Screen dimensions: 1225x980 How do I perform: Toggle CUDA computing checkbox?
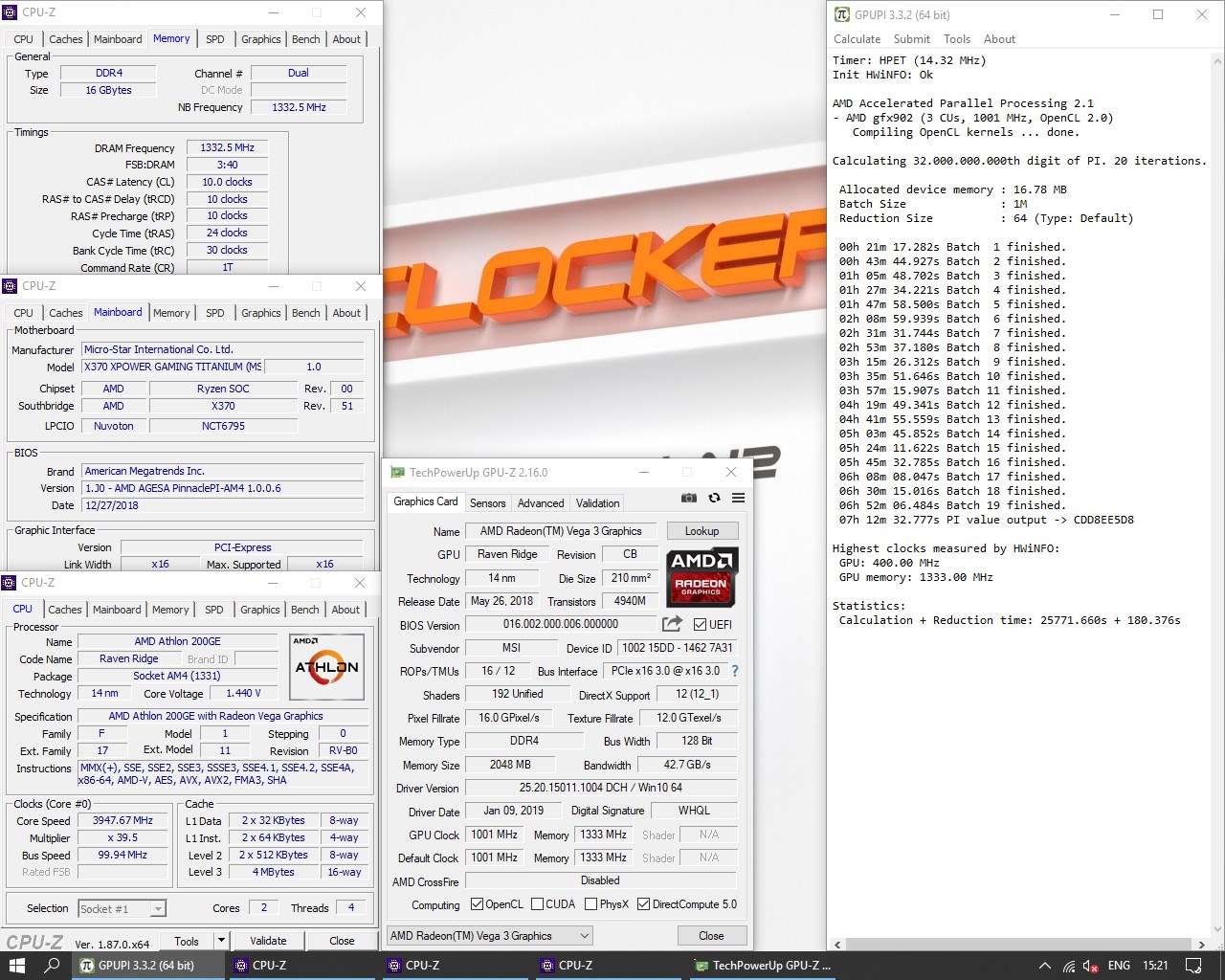537,904
